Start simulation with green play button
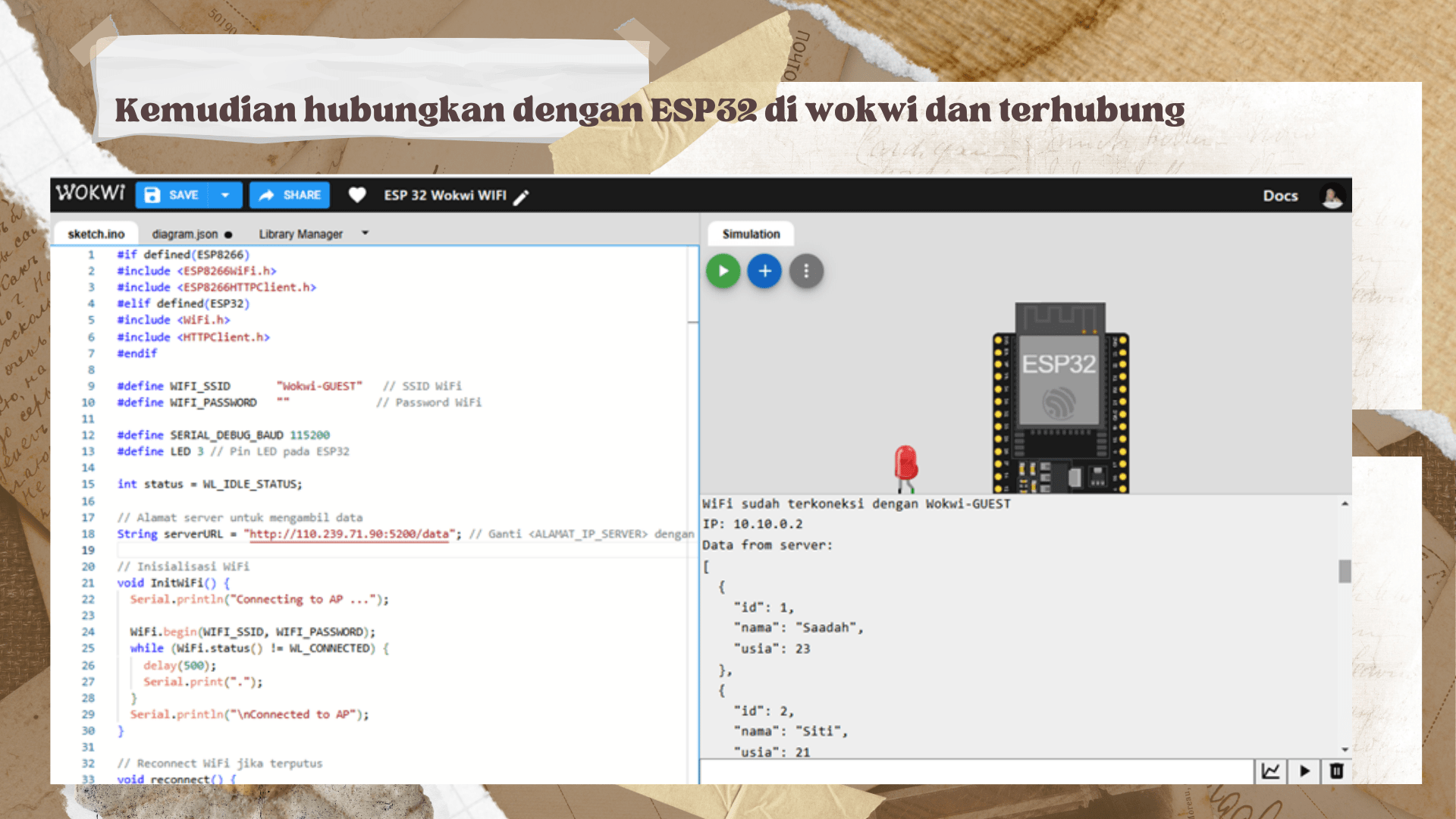 click(723, 271)
